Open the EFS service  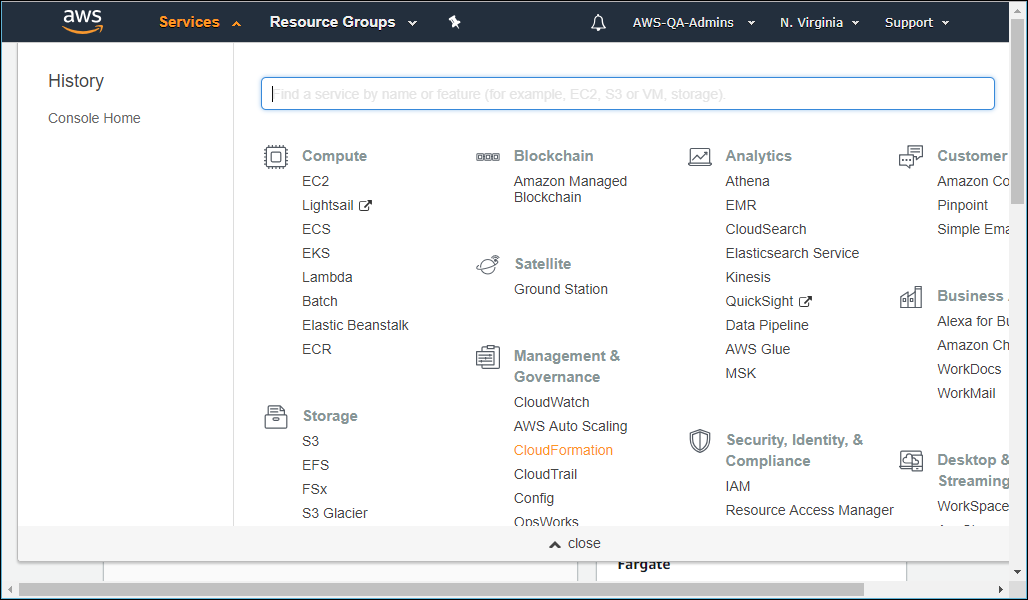(315, 465)
